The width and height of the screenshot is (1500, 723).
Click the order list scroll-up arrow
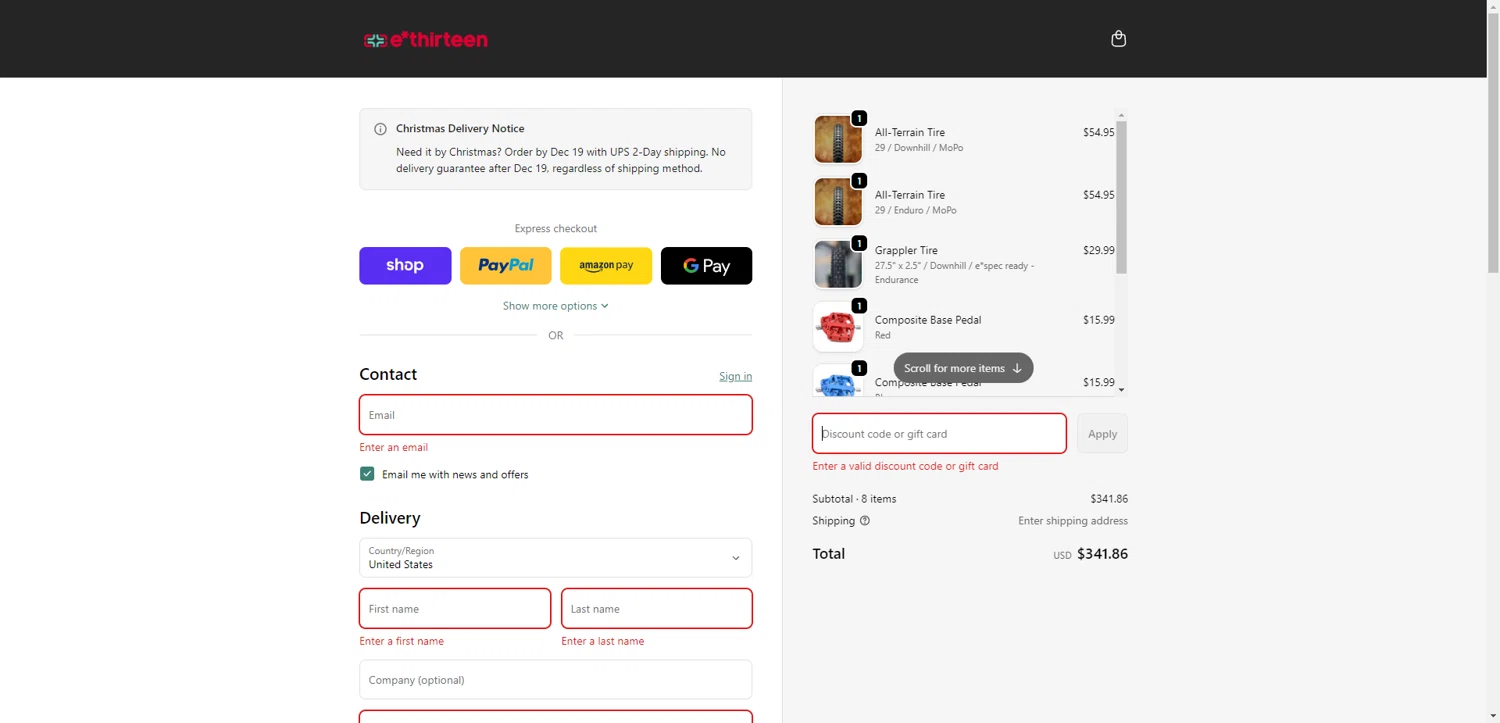[1121, 115]
